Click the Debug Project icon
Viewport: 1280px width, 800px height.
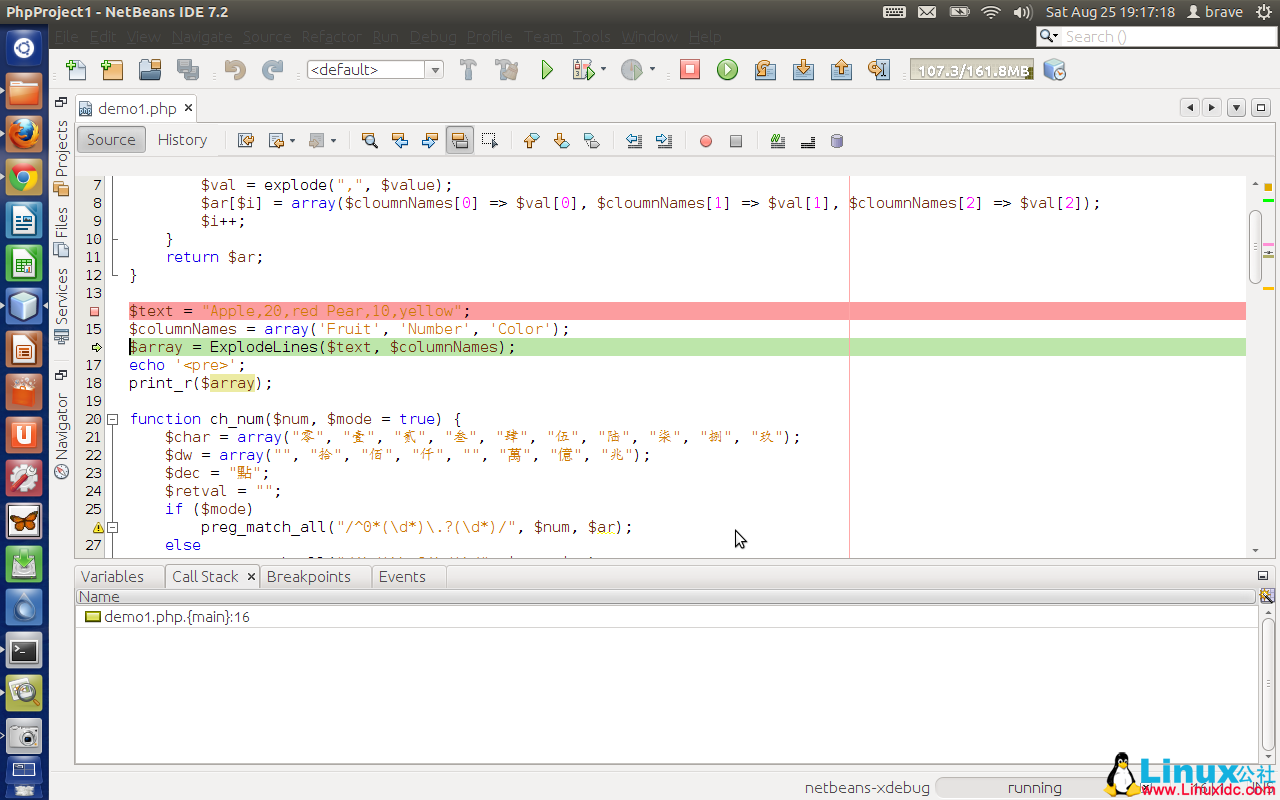583,70
